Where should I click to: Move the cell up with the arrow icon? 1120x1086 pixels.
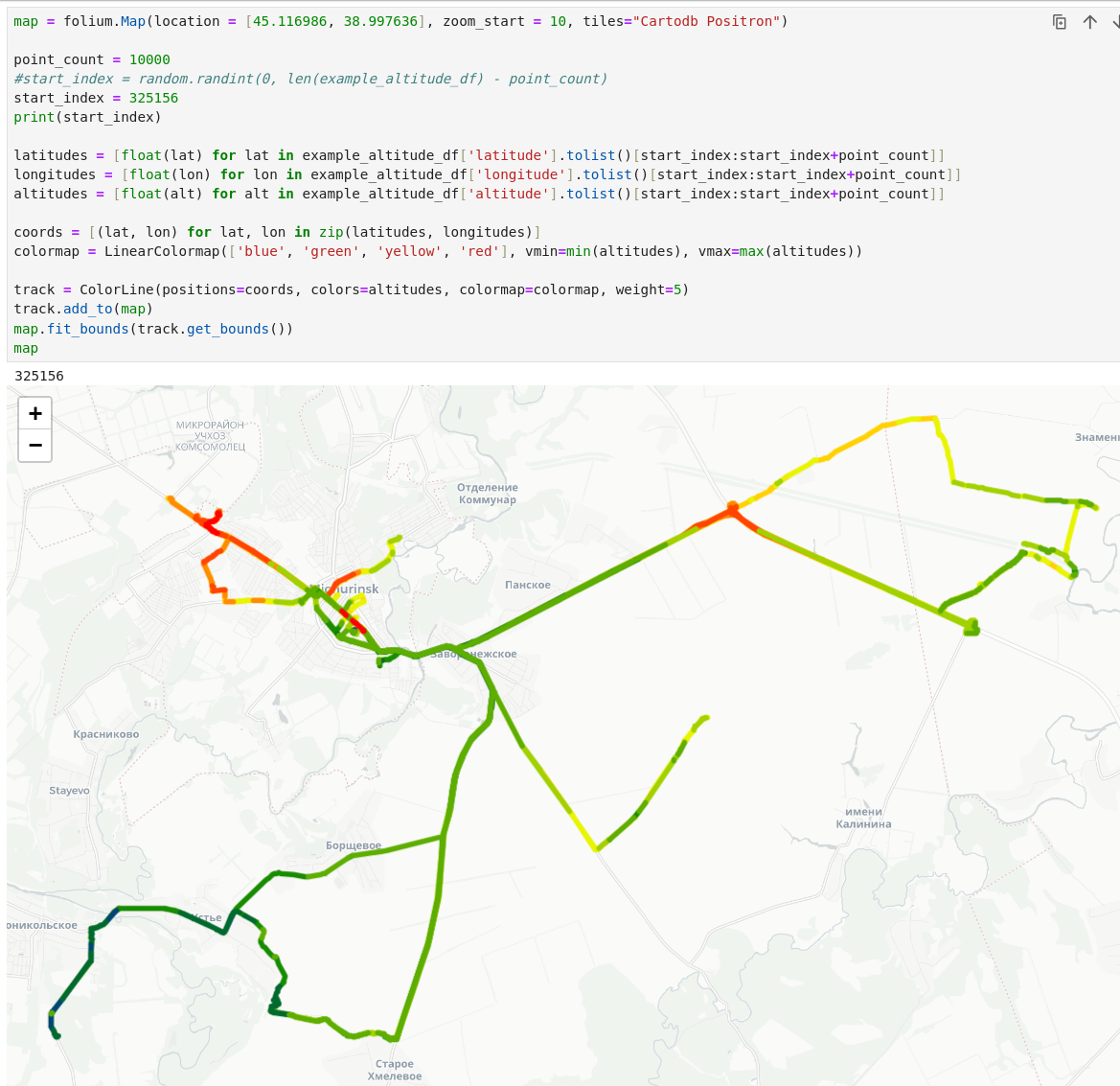(x=1089, y=22)
